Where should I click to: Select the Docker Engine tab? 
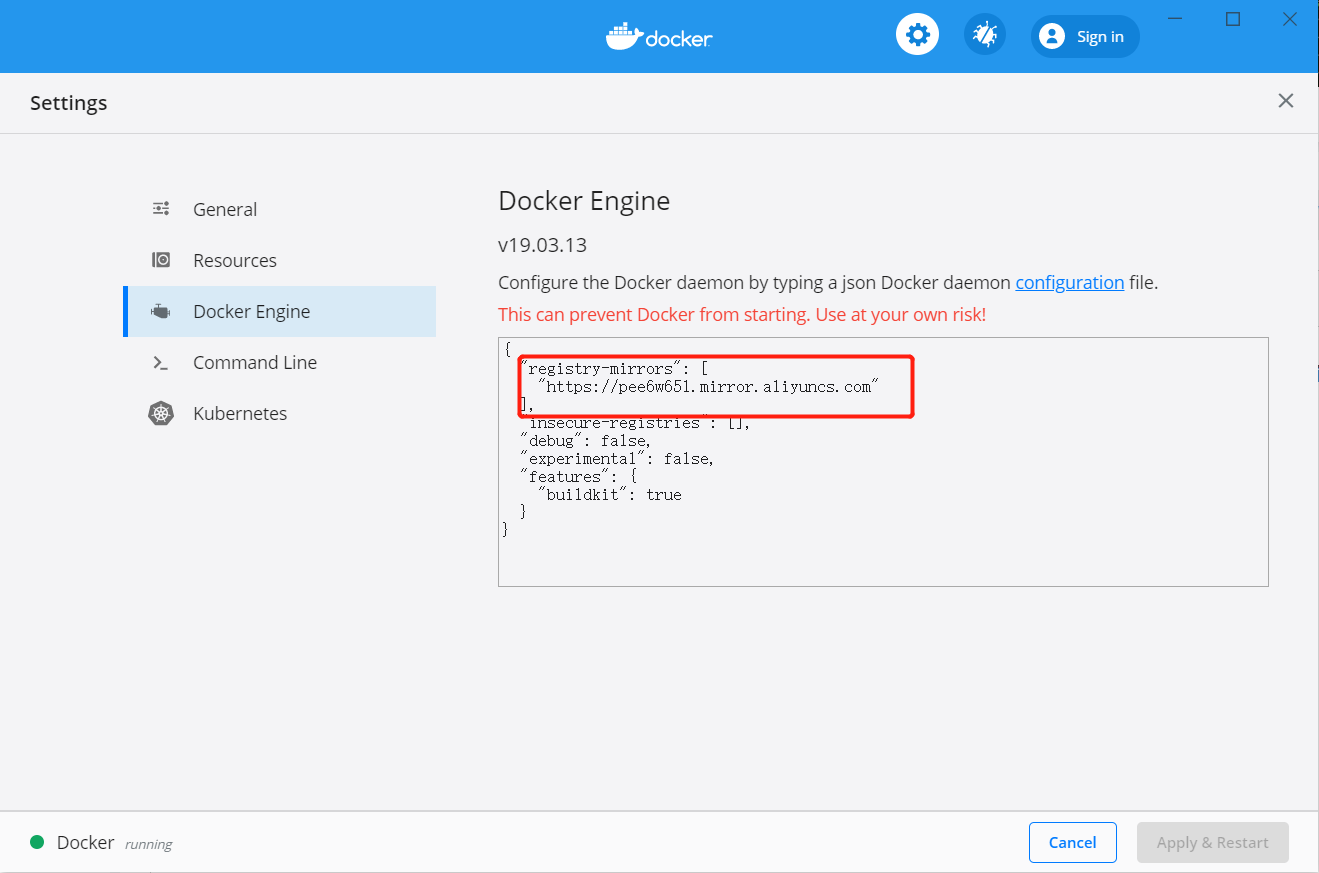(x=280, y=311)
